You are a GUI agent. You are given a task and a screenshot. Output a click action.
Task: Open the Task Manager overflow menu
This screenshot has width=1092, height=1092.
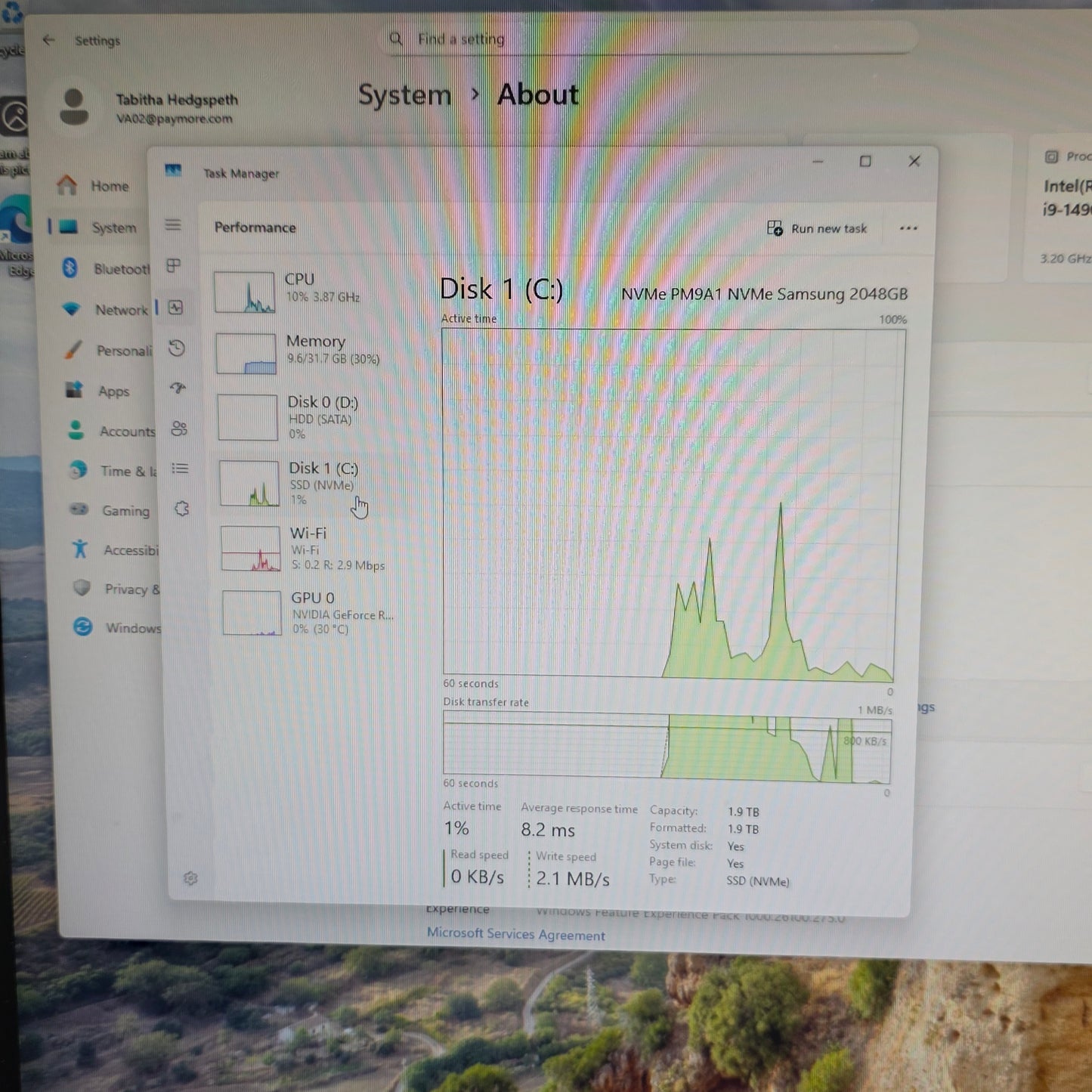pyautogui.click(x=908, y=228)
